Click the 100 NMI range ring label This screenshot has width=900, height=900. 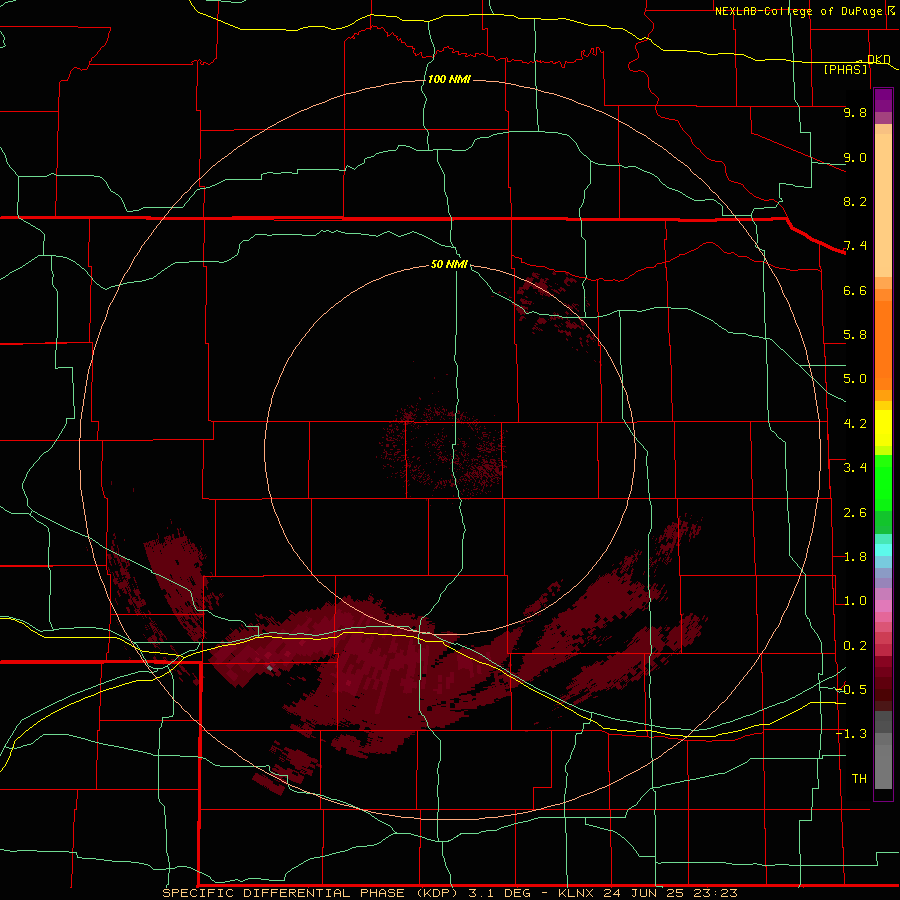pyautogui.click(x=449, y=79)
